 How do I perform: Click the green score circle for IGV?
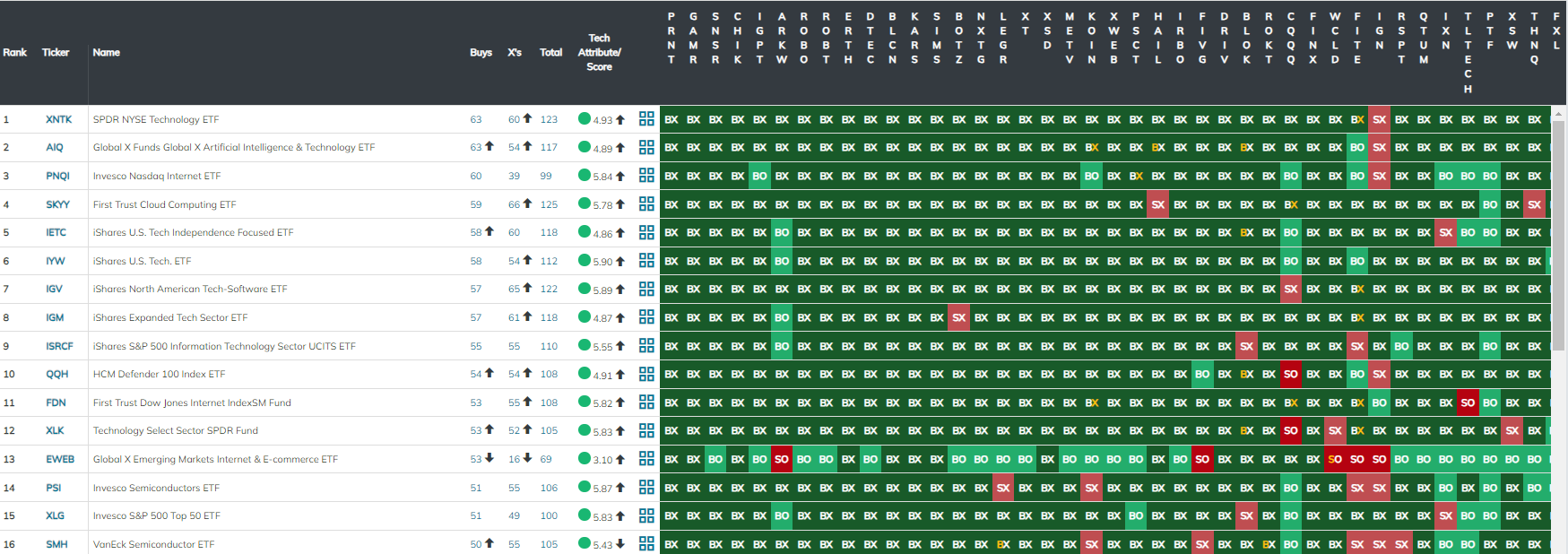click(x=585, y=289)
